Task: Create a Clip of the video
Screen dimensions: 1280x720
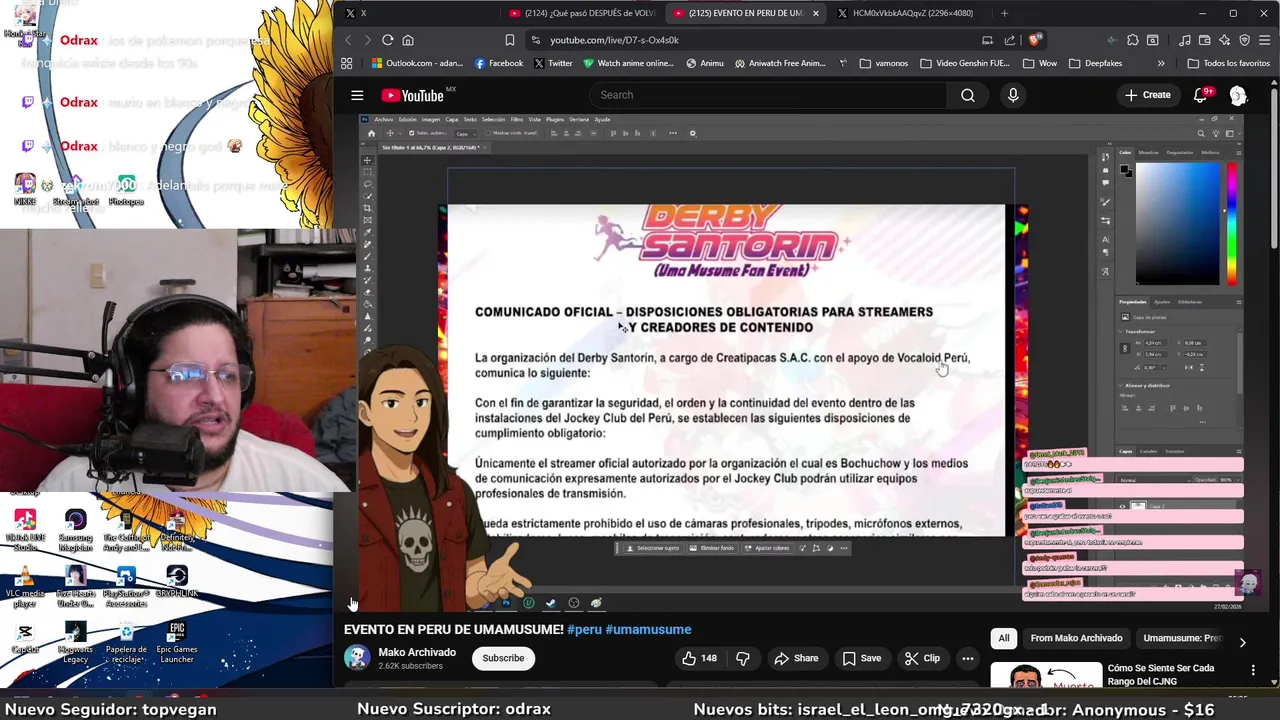Action: (922, 658)
